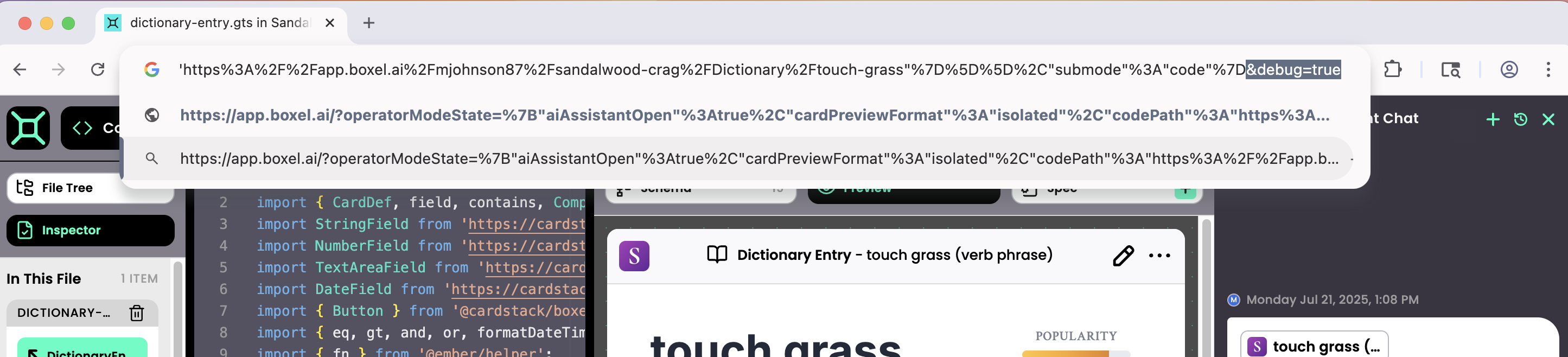Image resolution: width=1568 pixels, height=357 pixels.
Task: Click the address bar URL text
Action: point(759,69)
